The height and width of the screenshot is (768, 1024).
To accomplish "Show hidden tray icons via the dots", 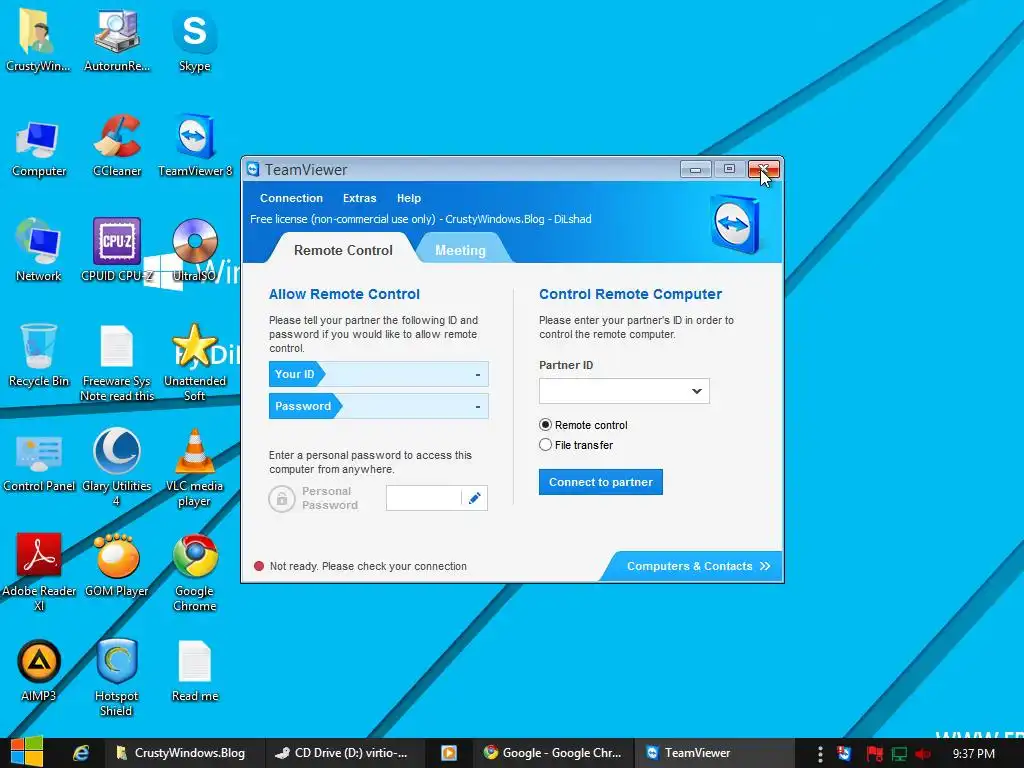I will coord(820,754).
